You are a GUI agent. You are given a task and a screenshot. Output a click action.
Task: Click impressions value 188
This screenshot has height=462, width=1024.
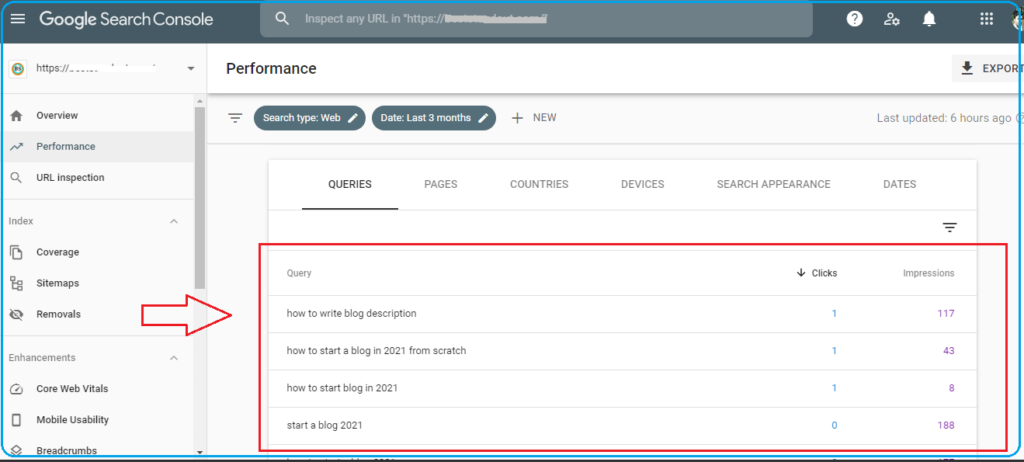coord(946,425)
